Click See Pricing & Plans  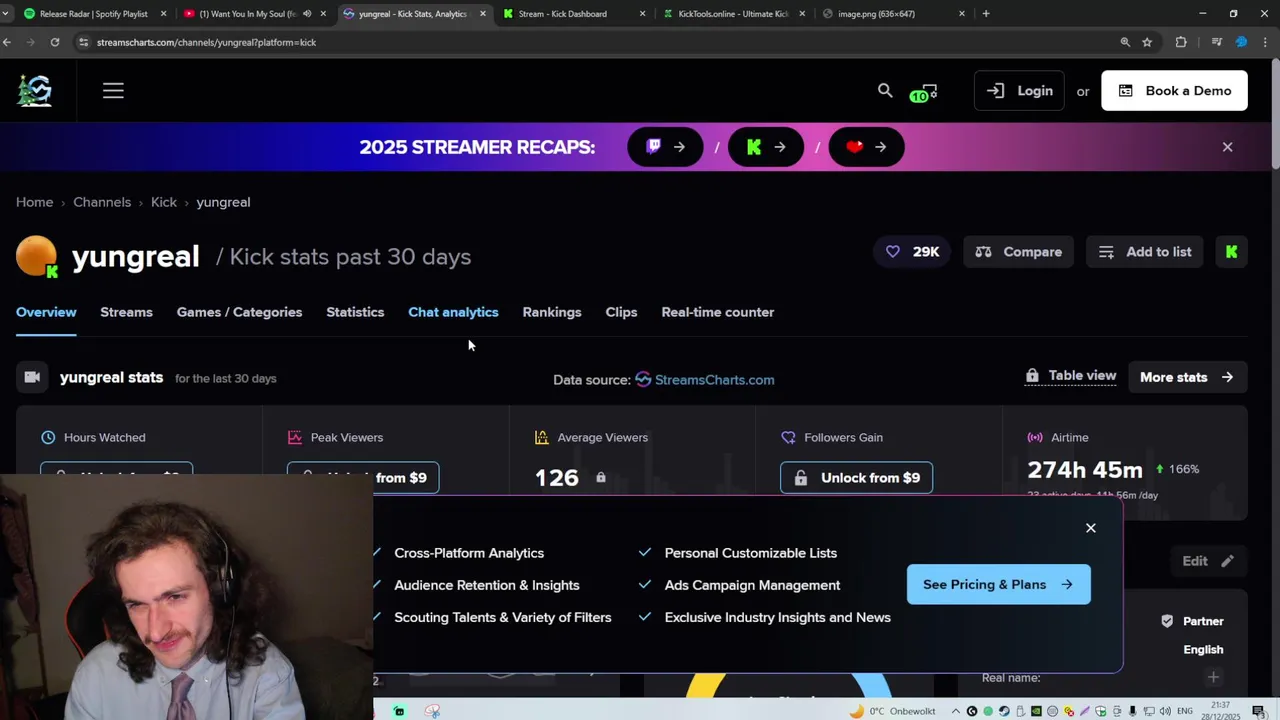click(998, 585)
